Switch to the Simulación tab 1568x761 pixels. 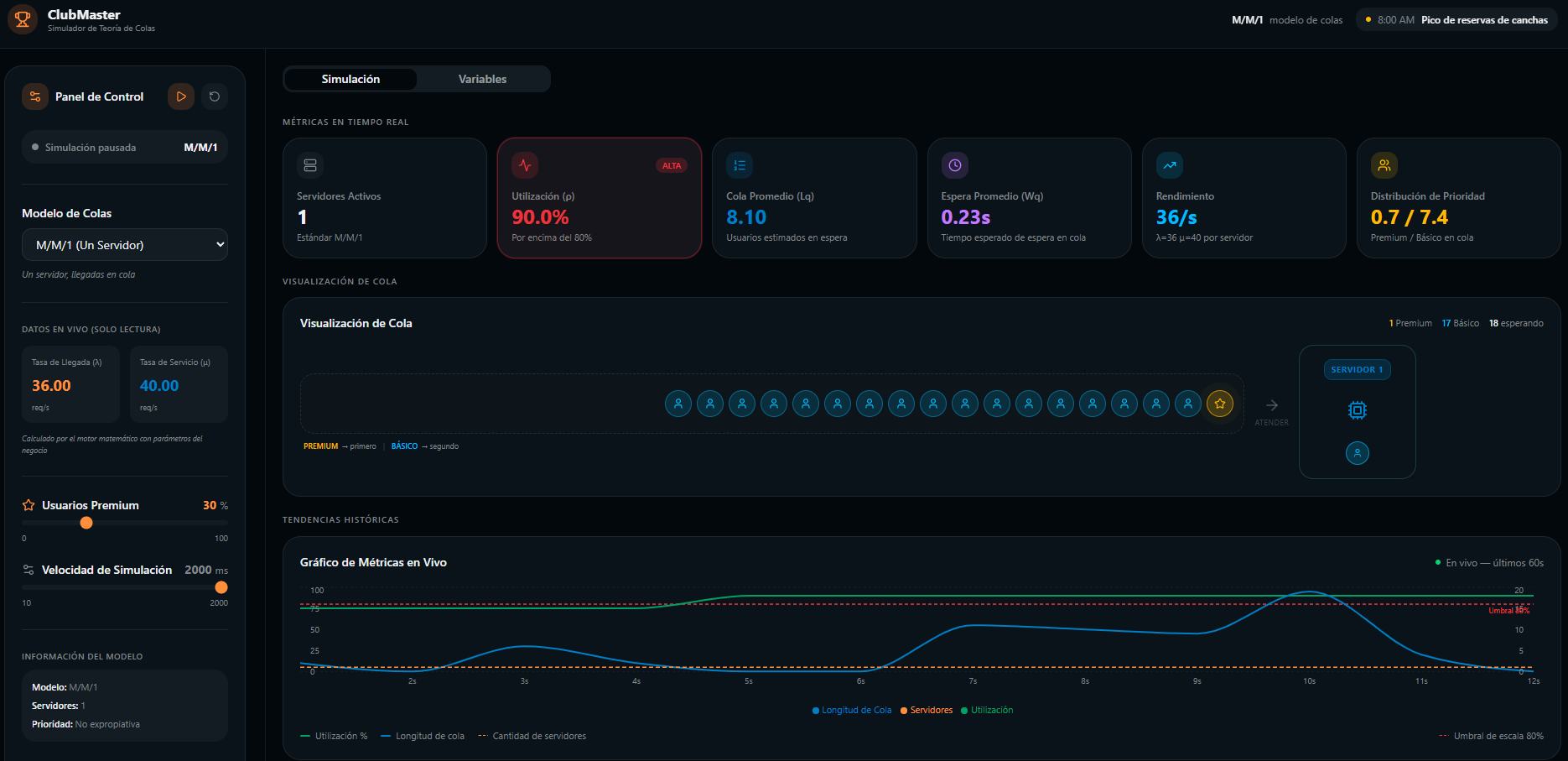(x=350, y=79)
